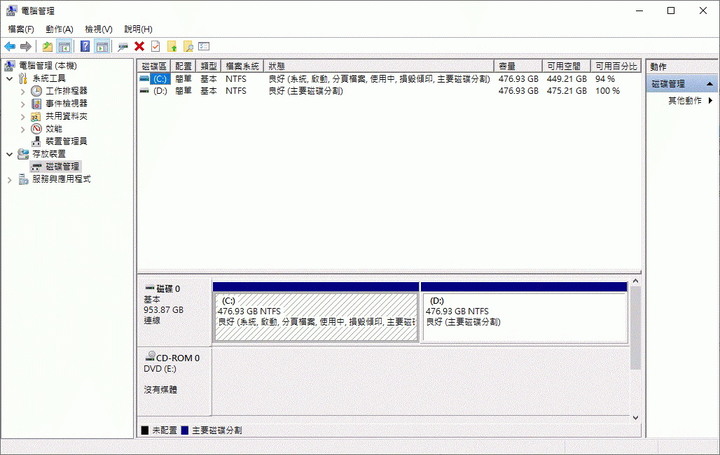Open 共用資料夾 in the tree
This screenshot has height=455, width=720.
coord(66,116)
